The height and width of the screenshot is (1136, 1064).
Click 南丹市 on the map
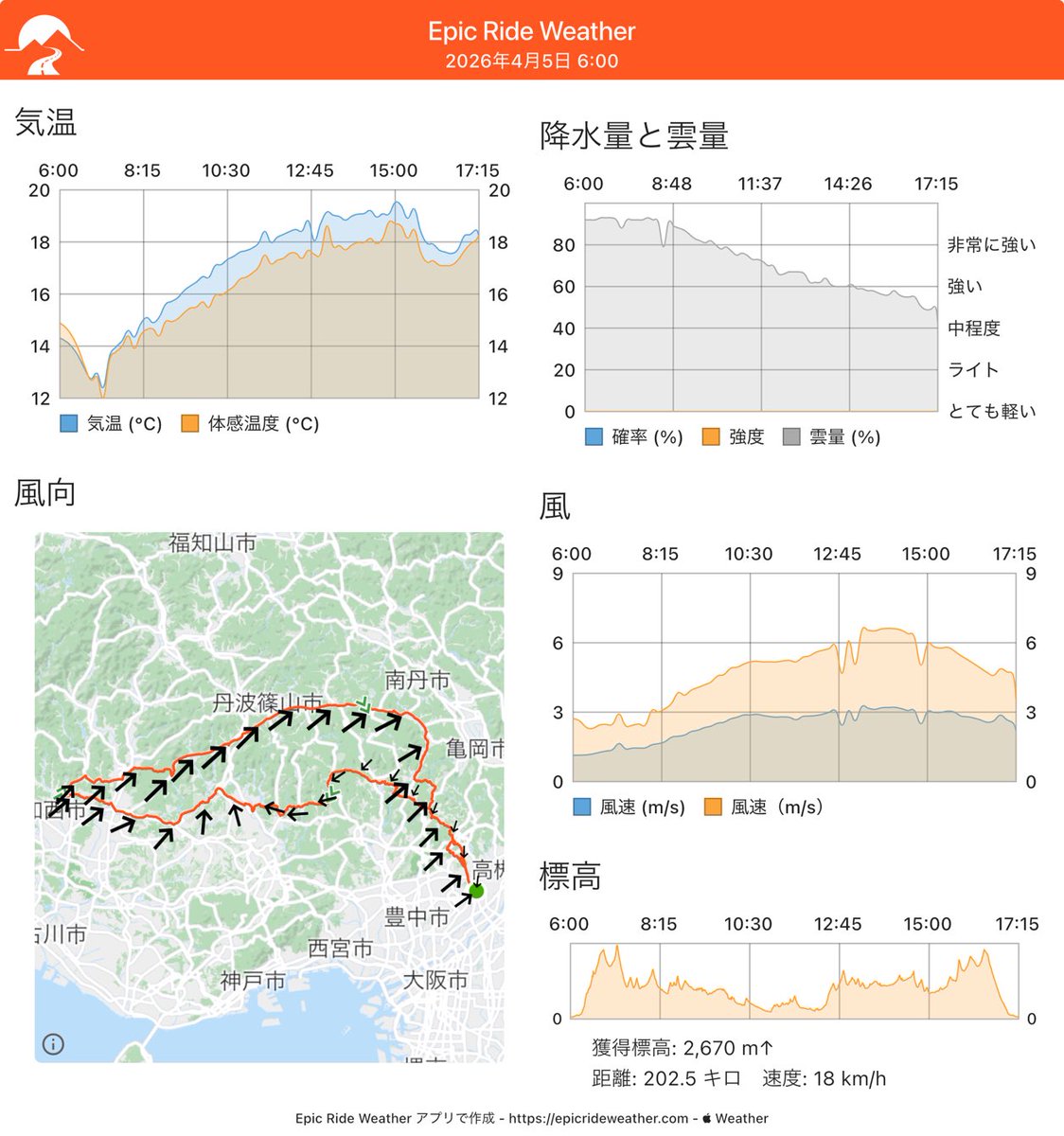click(x=417, y=681)
